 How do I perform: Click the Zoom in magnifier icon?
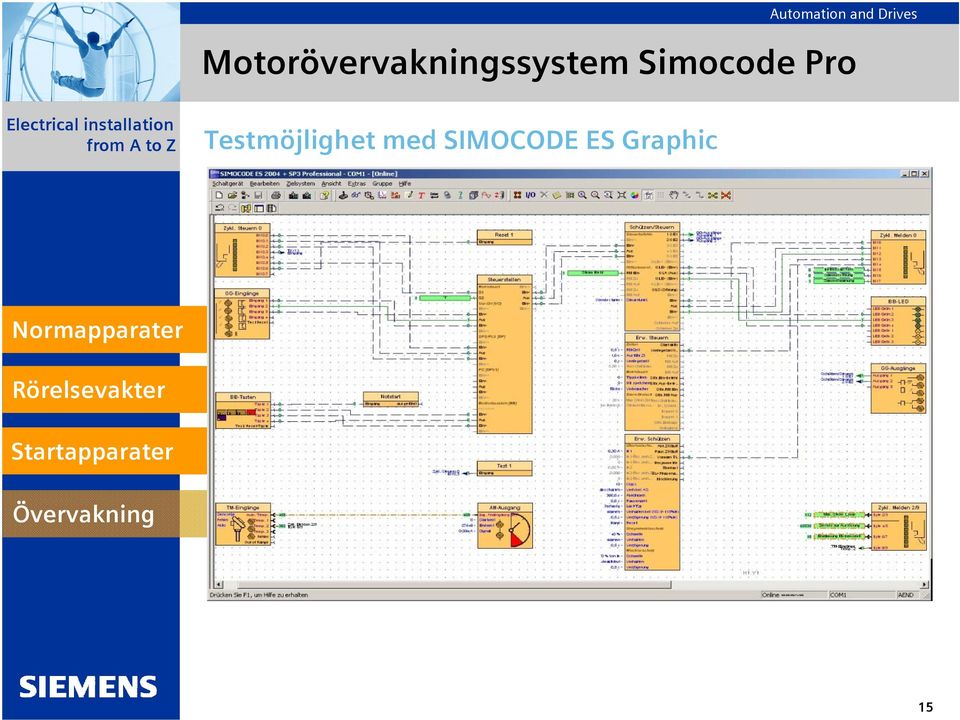point(582,195)
